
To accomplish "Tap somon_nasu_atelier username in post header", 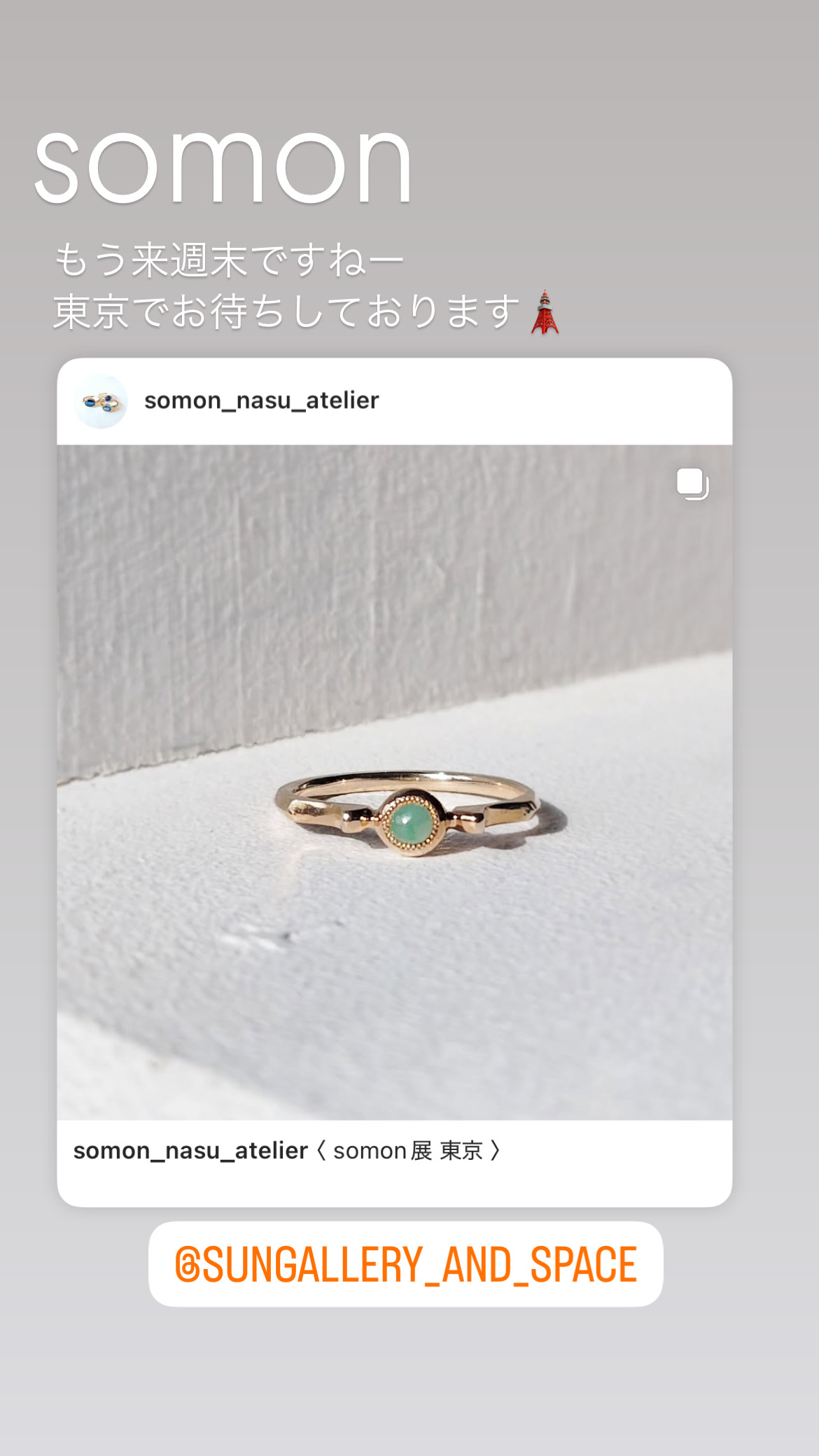I will pyautogui.click(x=261, y=400).
